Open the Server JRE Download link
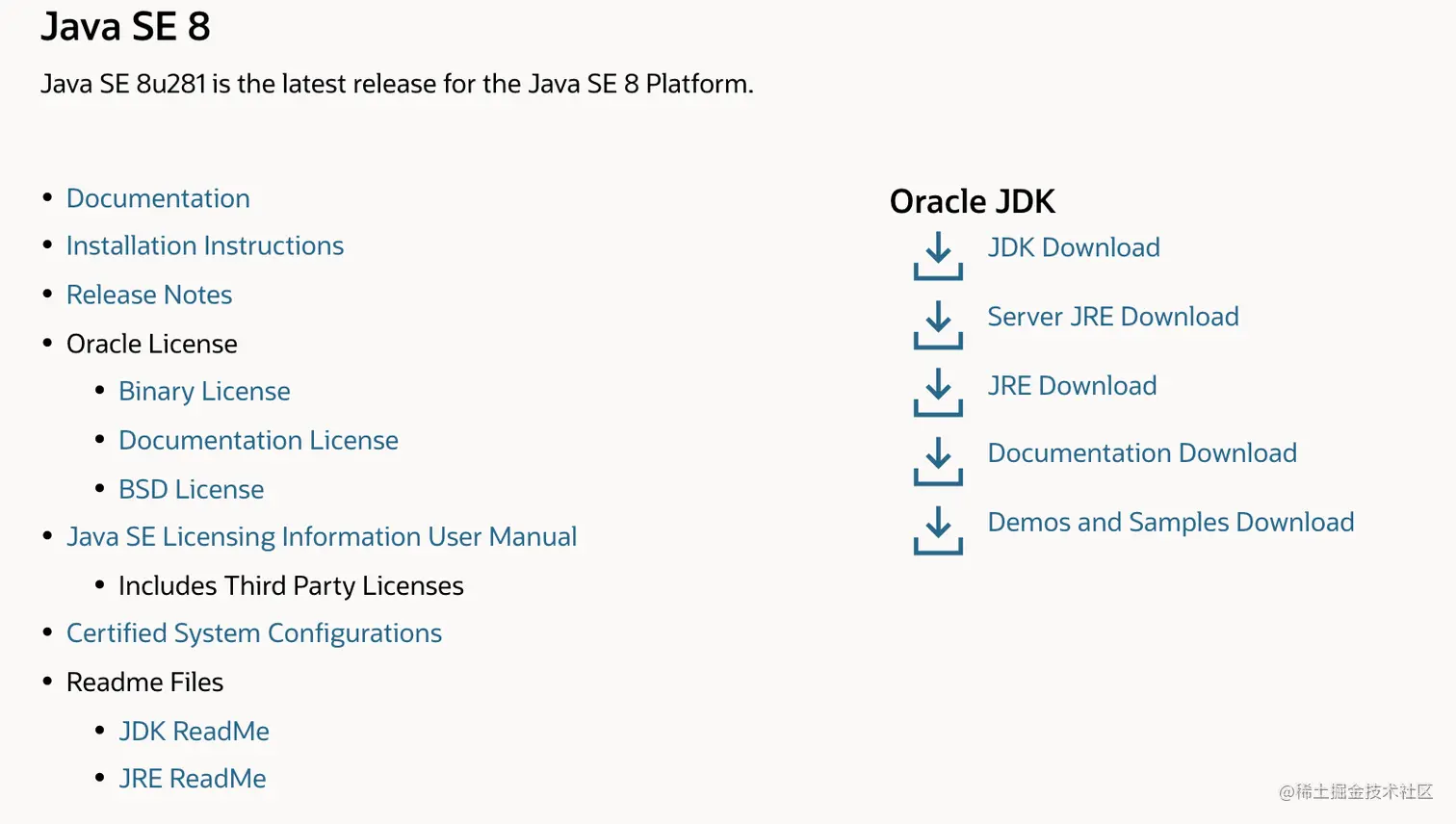The image size is (1456, 824). pyautogui.click(x=1112, y=317)
